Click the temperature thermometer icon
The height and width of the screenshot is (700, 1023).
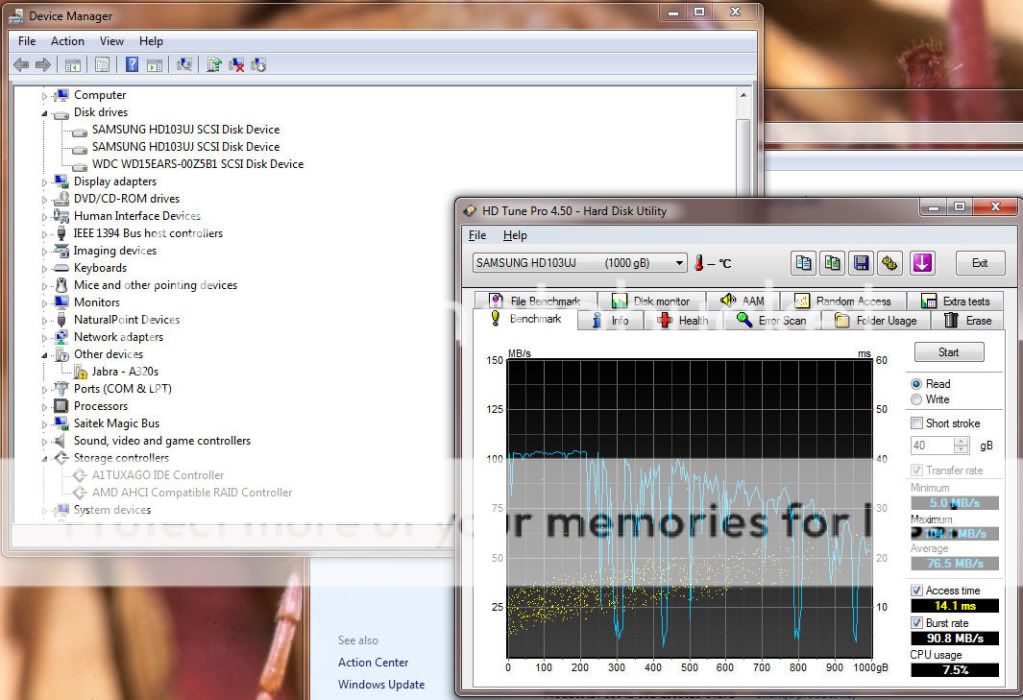click(698, 262)
